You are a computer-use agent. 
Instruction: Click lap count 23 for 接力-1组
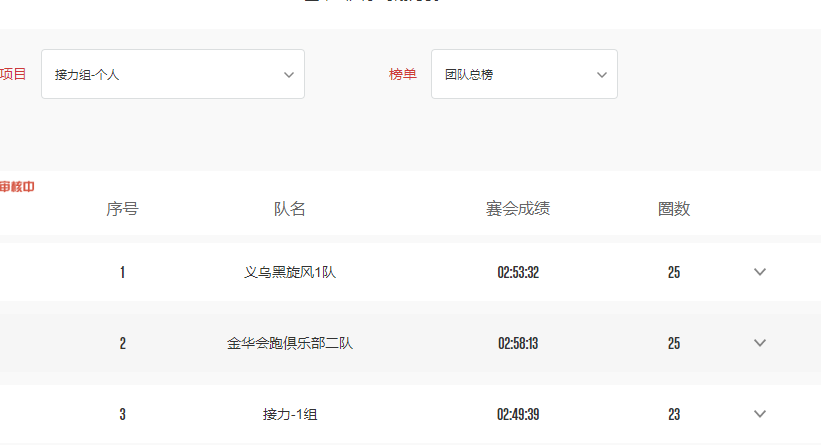(x=674, y=415)
